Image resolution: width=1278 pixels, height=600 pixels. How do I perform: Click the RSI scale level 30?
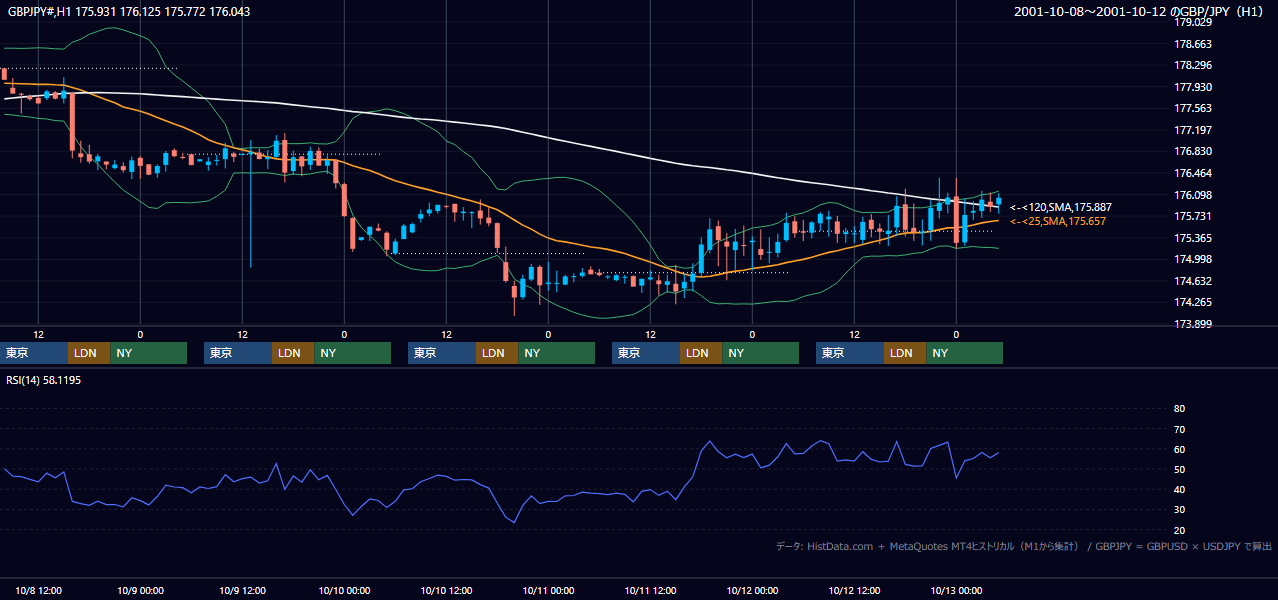(x=1179, y=510)
